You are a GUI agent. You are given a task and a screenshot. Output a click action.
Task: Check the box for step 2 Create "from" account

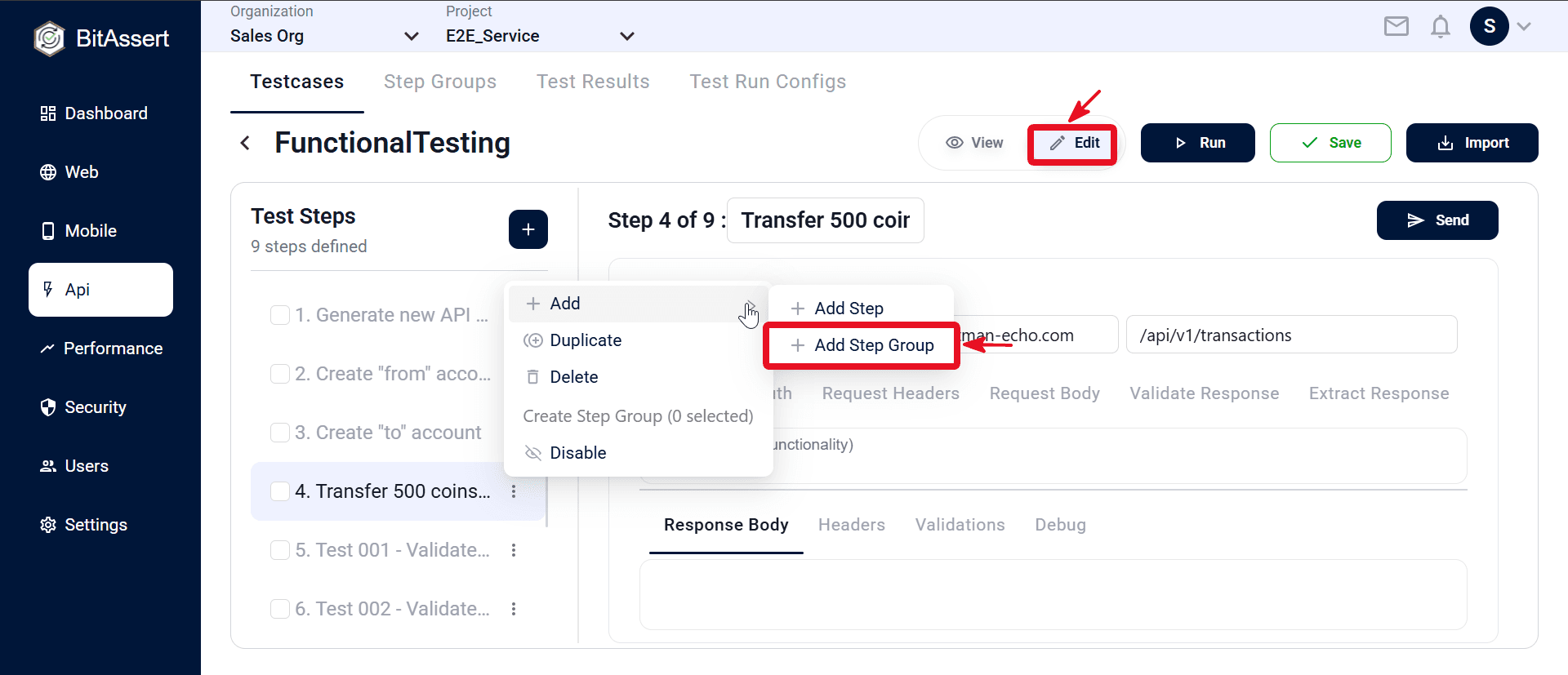[x=280, y=374]
